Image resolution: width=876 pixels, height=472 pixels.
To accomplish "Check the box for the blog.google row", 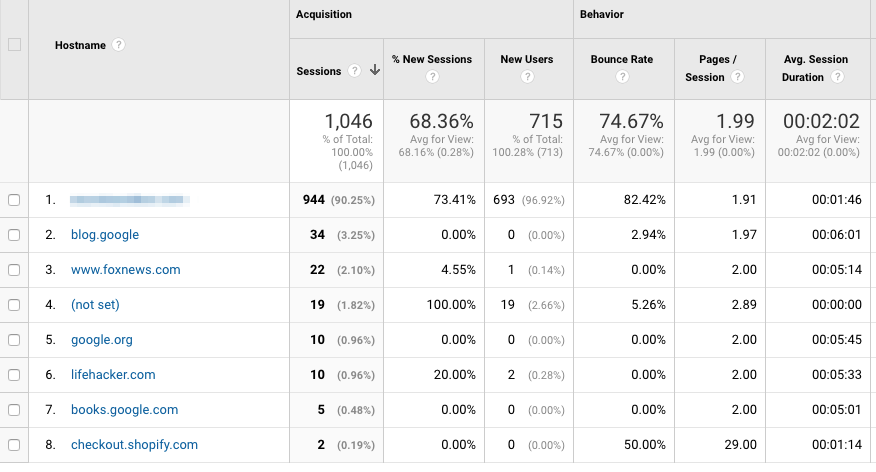I will [x=14, y=235].
